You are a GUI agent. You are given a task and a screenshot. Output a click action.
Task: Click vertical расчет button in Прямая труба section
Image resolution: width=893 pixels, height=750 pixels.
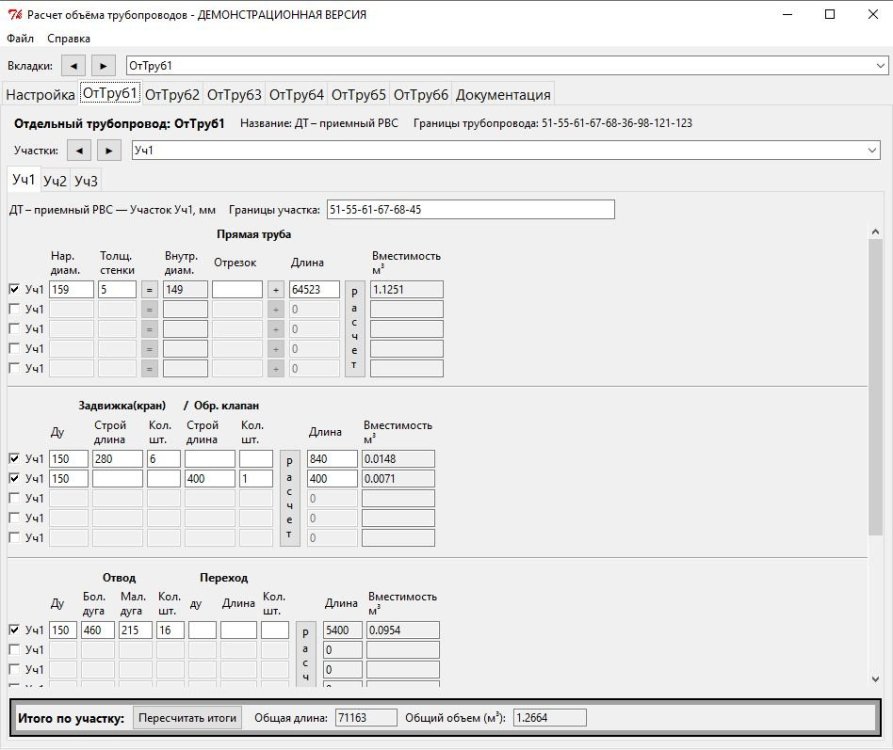click(x=354, y=328)
